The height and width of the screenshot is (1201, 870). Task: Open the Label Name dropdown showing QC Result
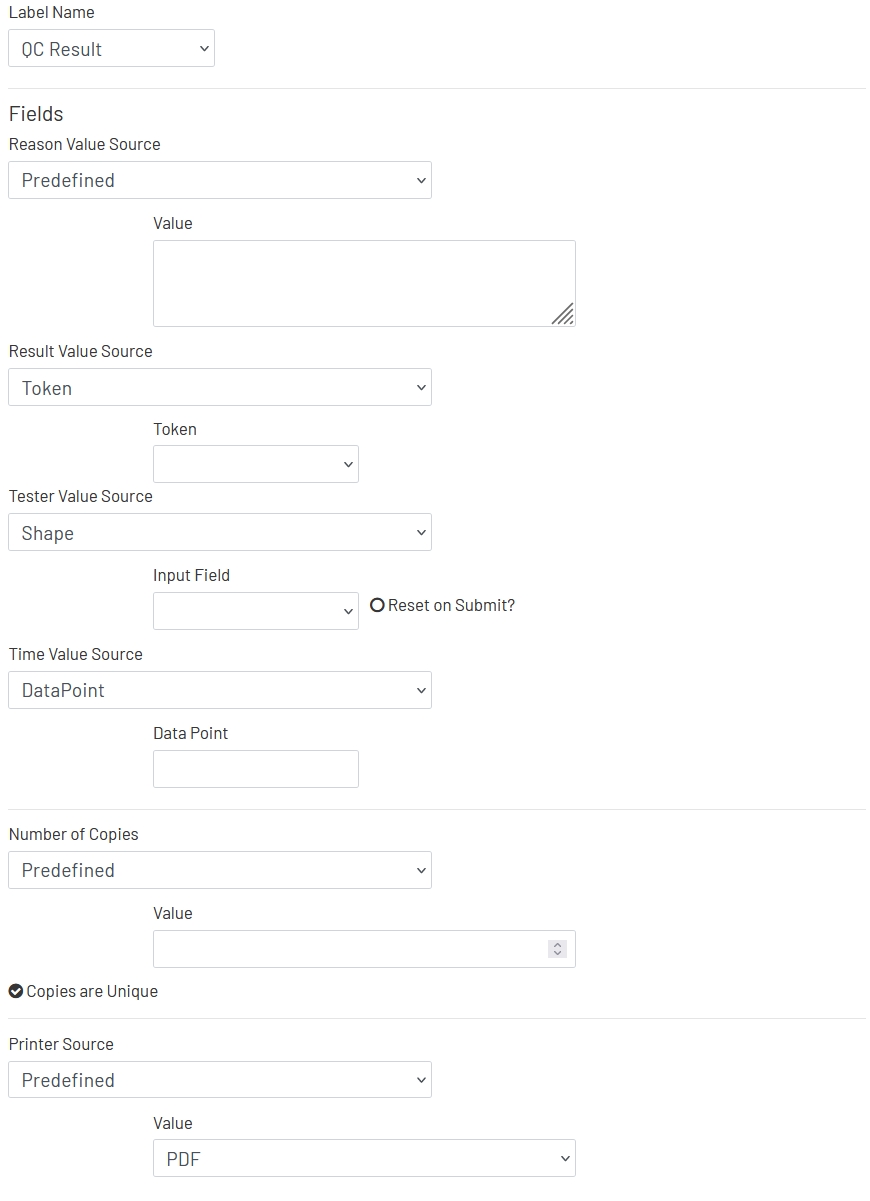click(110, 47)
